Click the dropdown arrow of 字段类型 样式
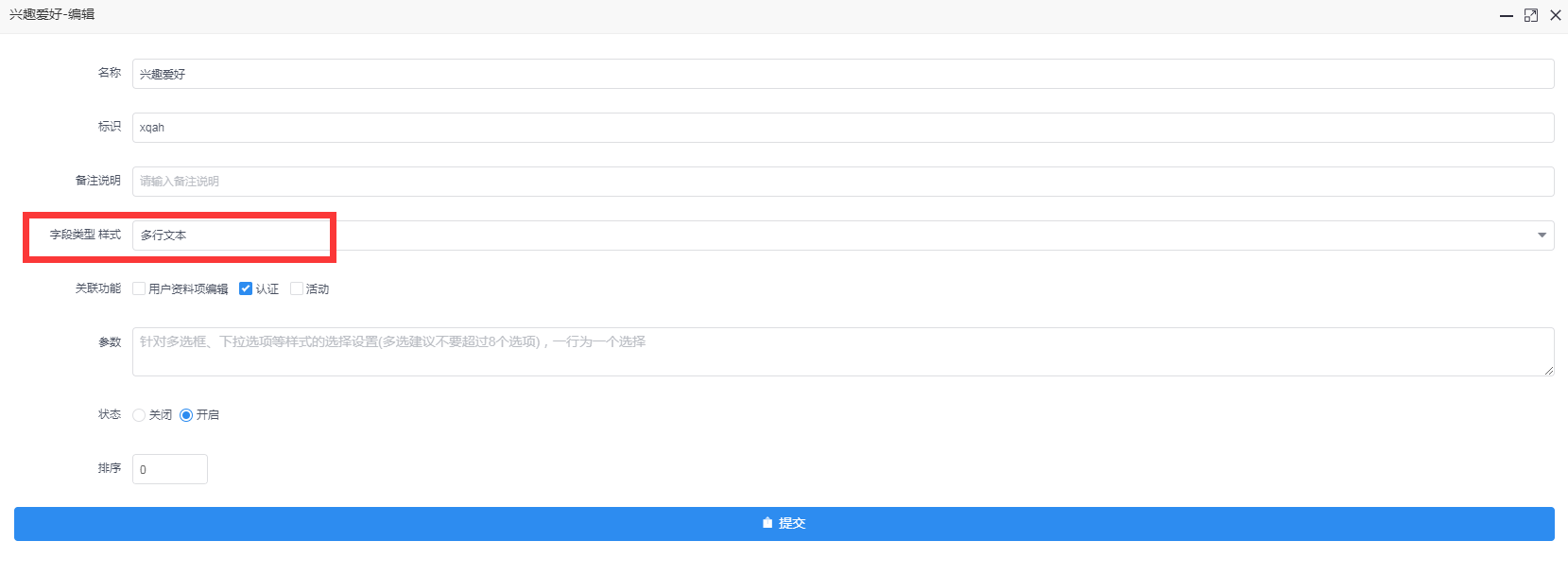This screenshot has height=576, width=1568. tap(1542, 236)
